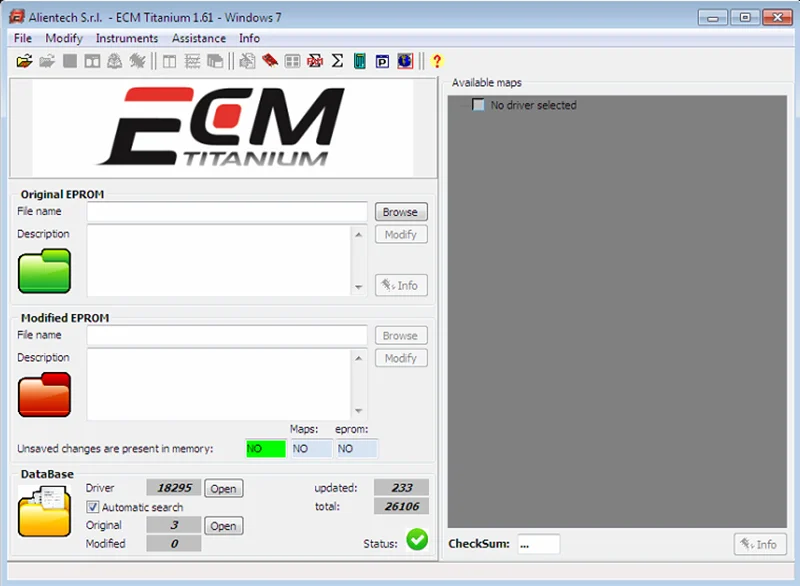Minimize the ECM Titanium window
Screen dimensions: 800x586
(x=713, y=17)
